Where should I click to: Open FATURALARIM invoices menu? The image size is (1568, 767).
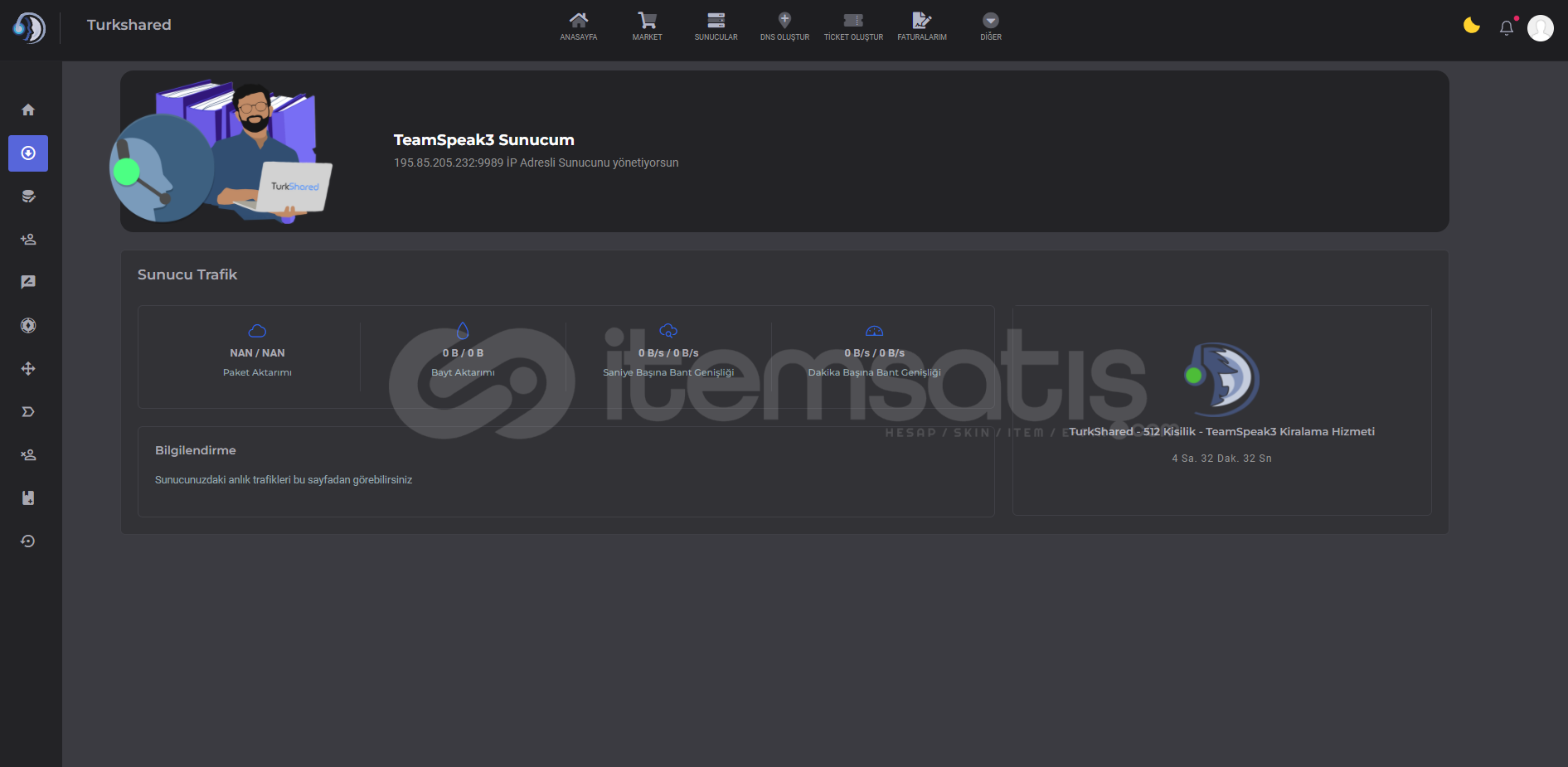[922, 27]
